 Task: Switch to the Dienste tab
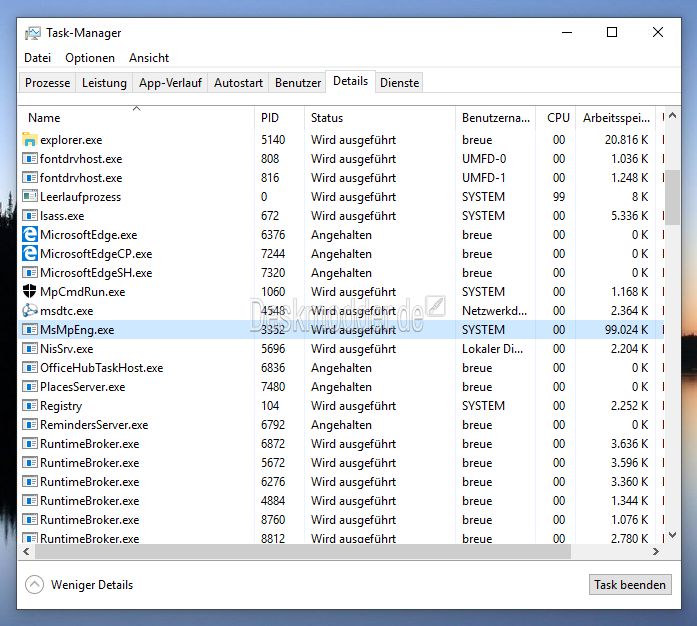click(399, 83)
